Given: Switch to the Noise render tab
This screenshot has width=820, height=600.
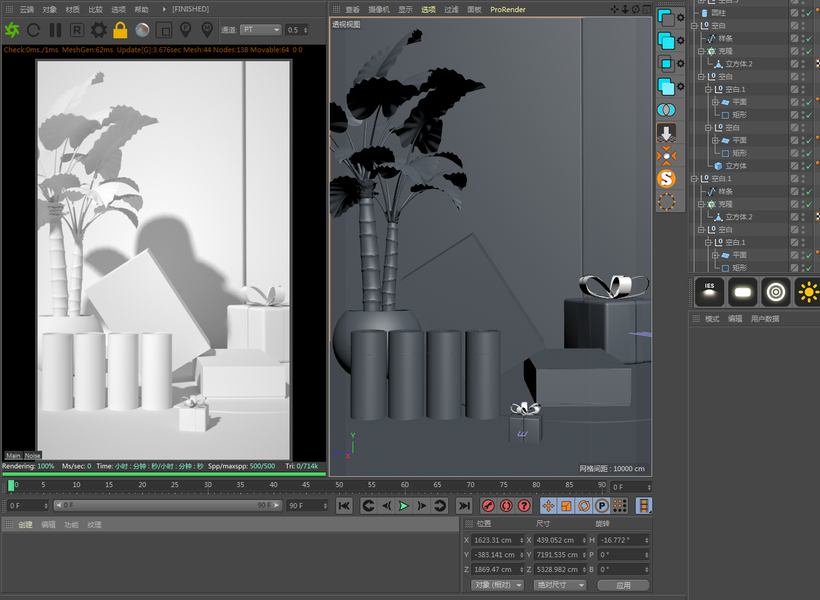Looking at the screenshot, I should tap(32, 456).
